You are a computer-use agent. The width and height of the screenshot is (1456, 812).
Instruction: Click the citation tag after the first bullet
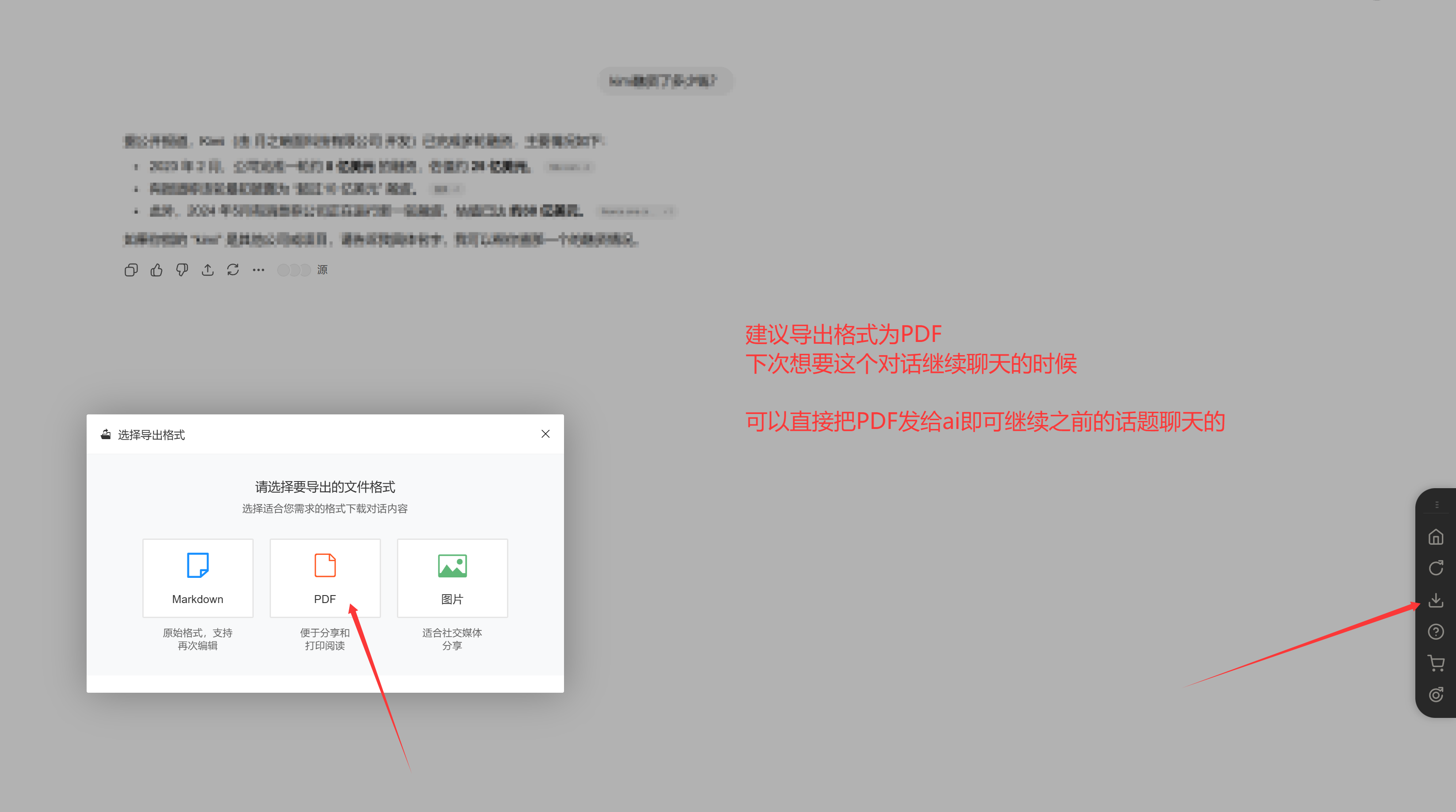click(x=569, y=167)
